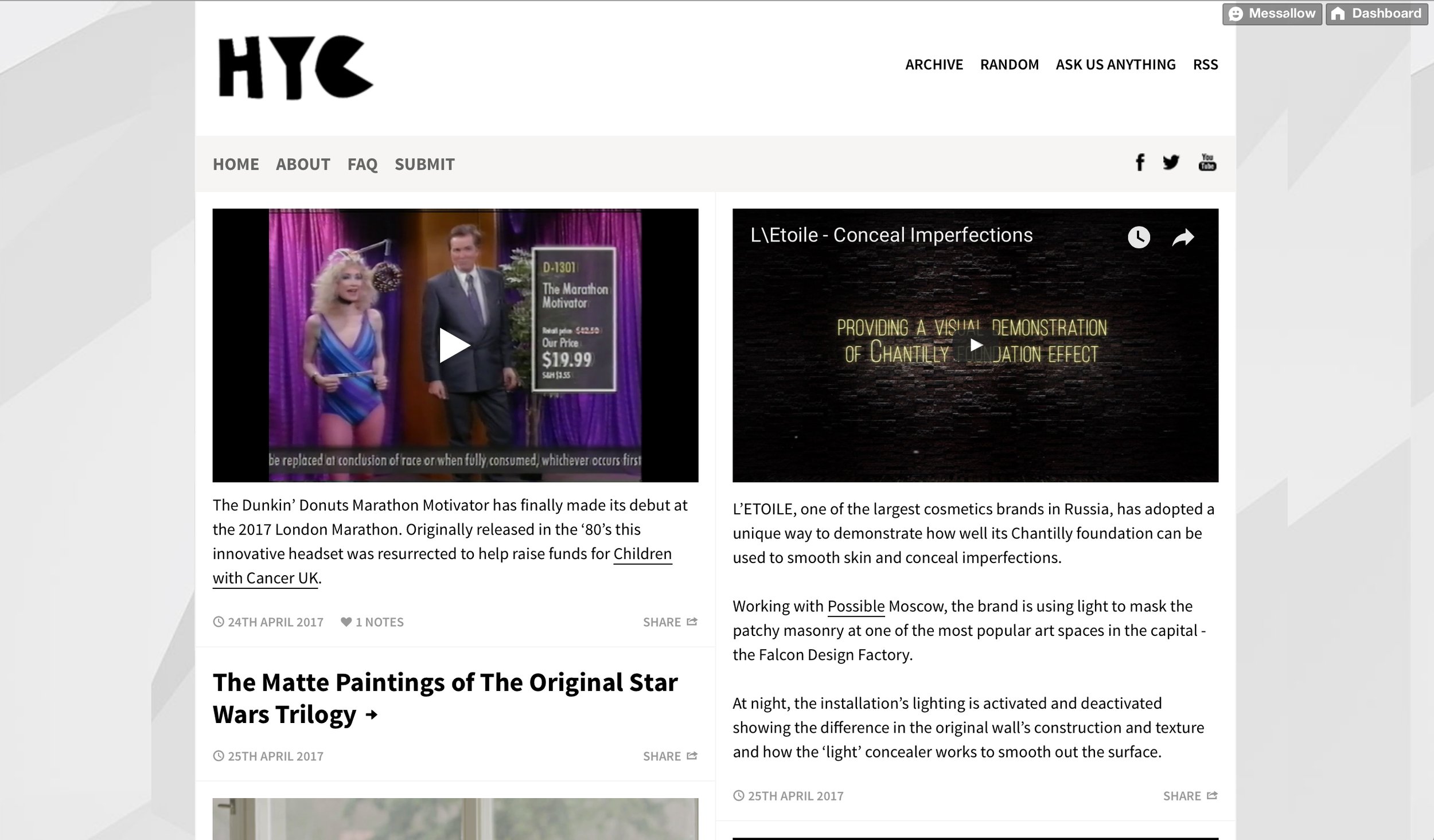Open the Tumblr Dashboard button

(x=1376, y=14)
